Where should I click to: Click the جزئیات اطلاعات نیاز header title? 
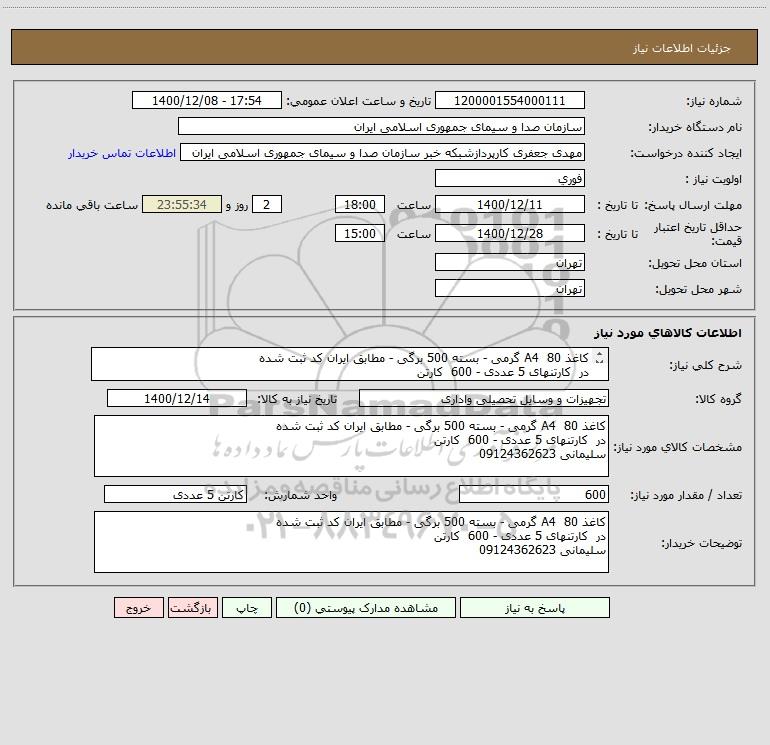point(681,48)
